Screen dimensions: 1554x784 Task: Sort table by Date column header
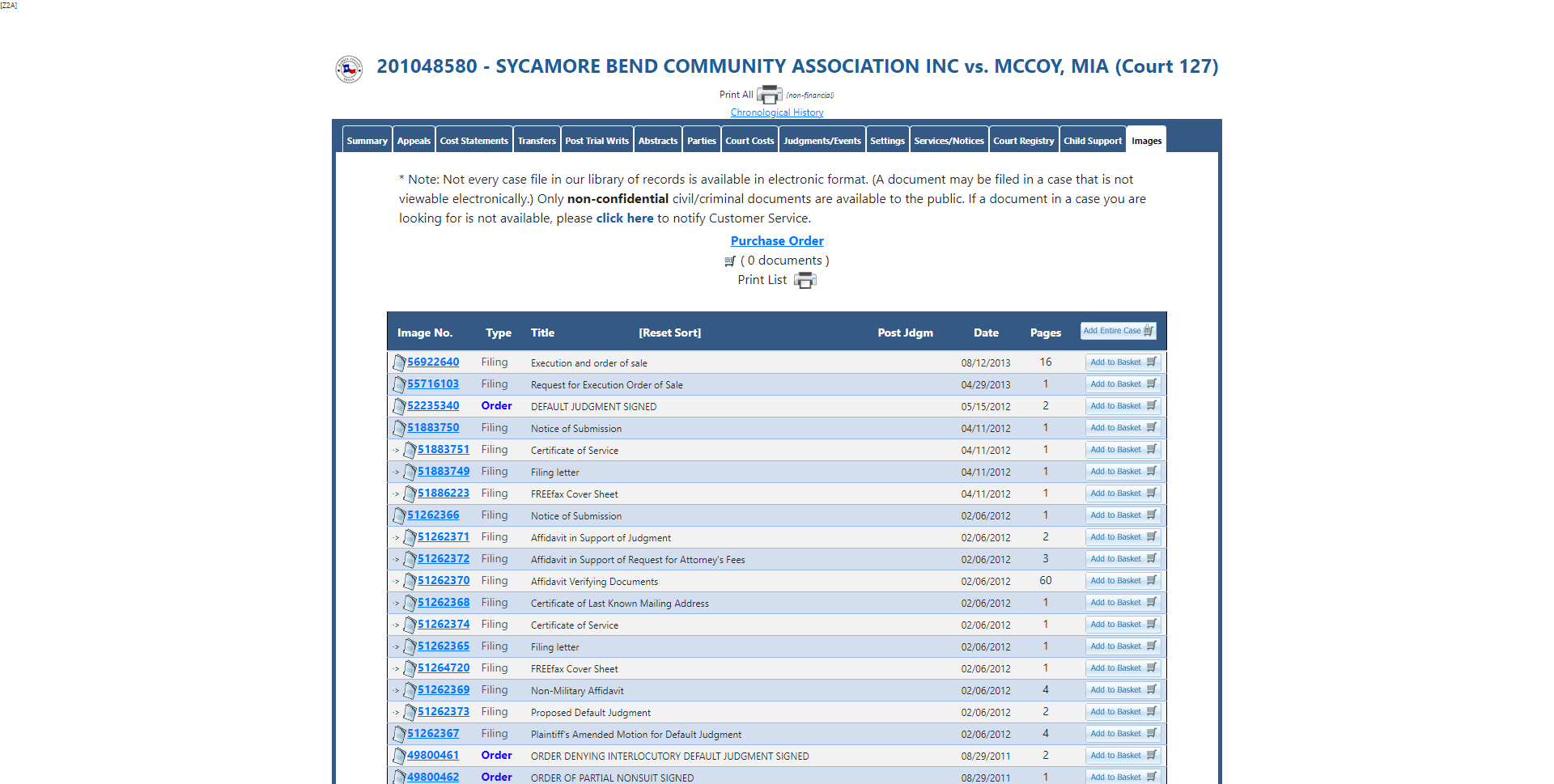(x=986, y=333)
